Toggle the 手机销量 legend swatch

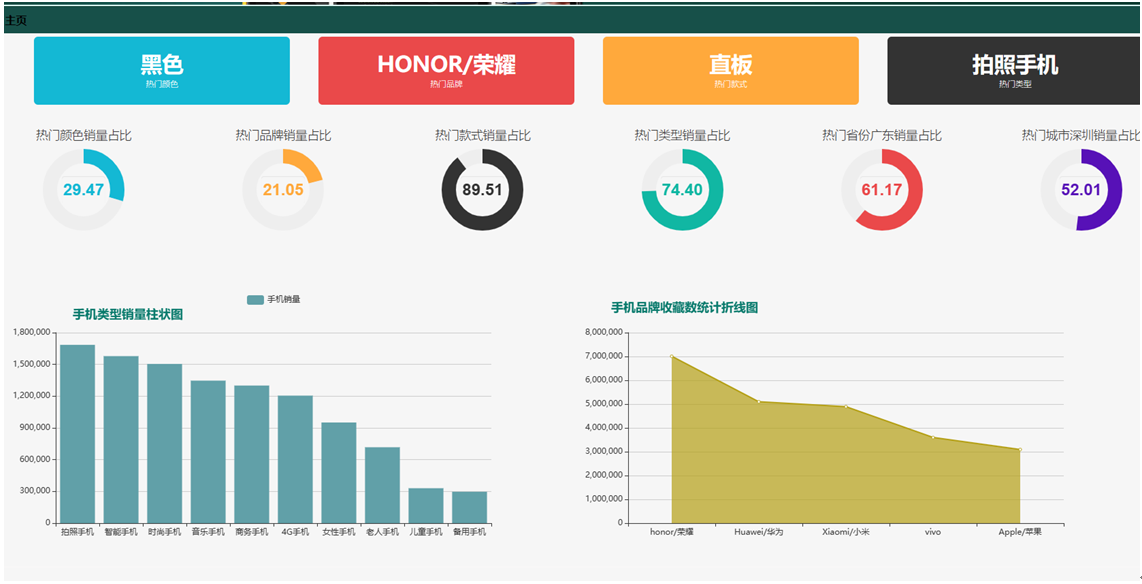point(256,299)
